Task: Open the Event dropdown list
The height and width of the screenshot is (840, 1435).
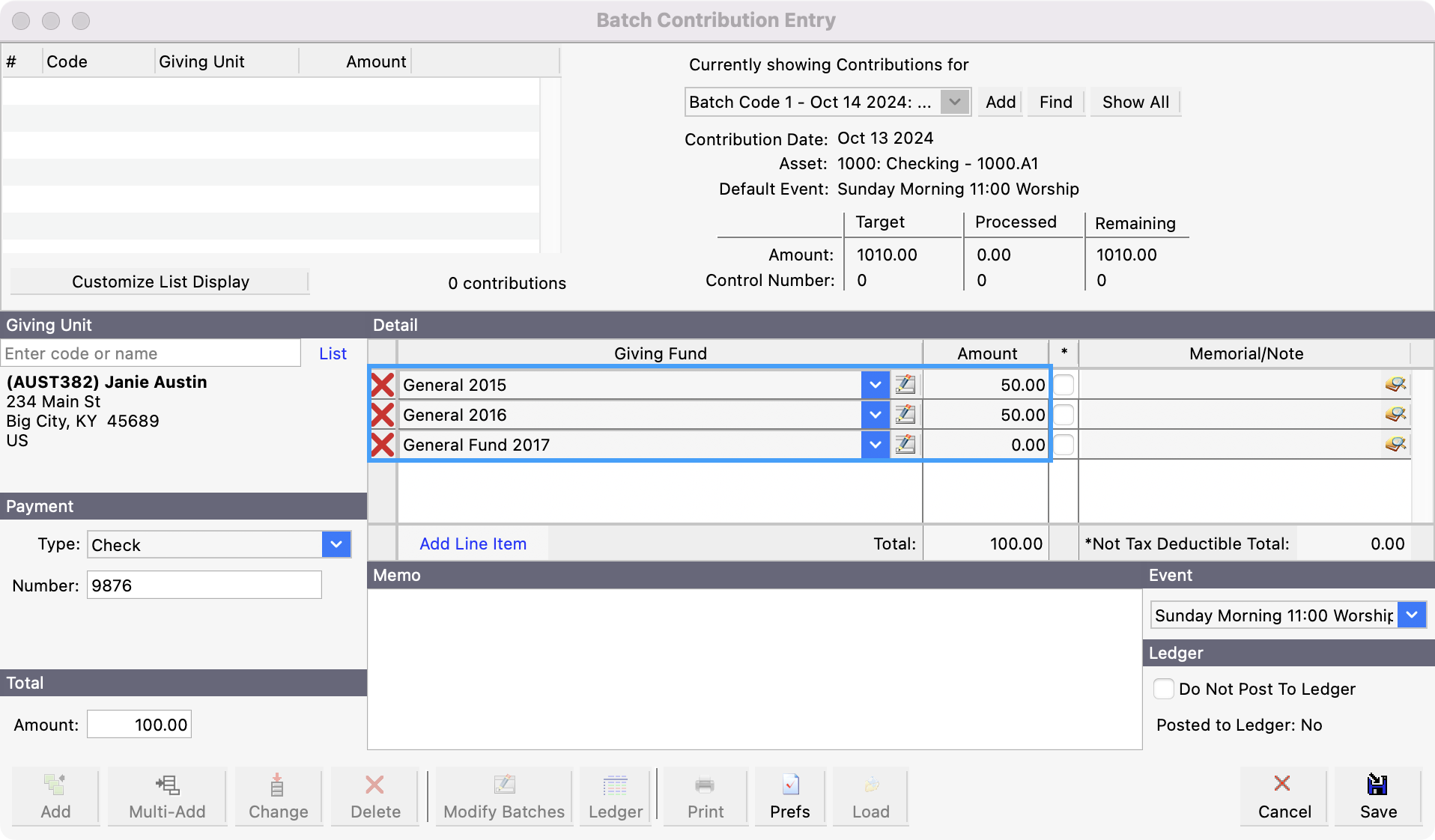Action: 1412,615
